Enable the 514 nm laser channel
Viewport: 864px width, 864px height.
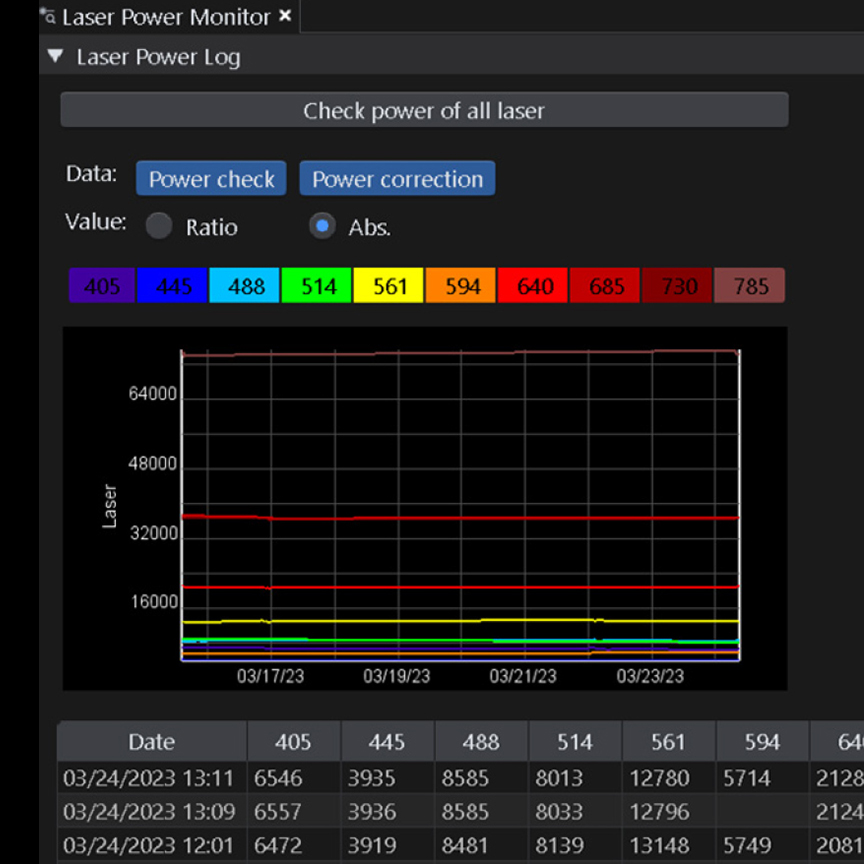tap(316, 285)
